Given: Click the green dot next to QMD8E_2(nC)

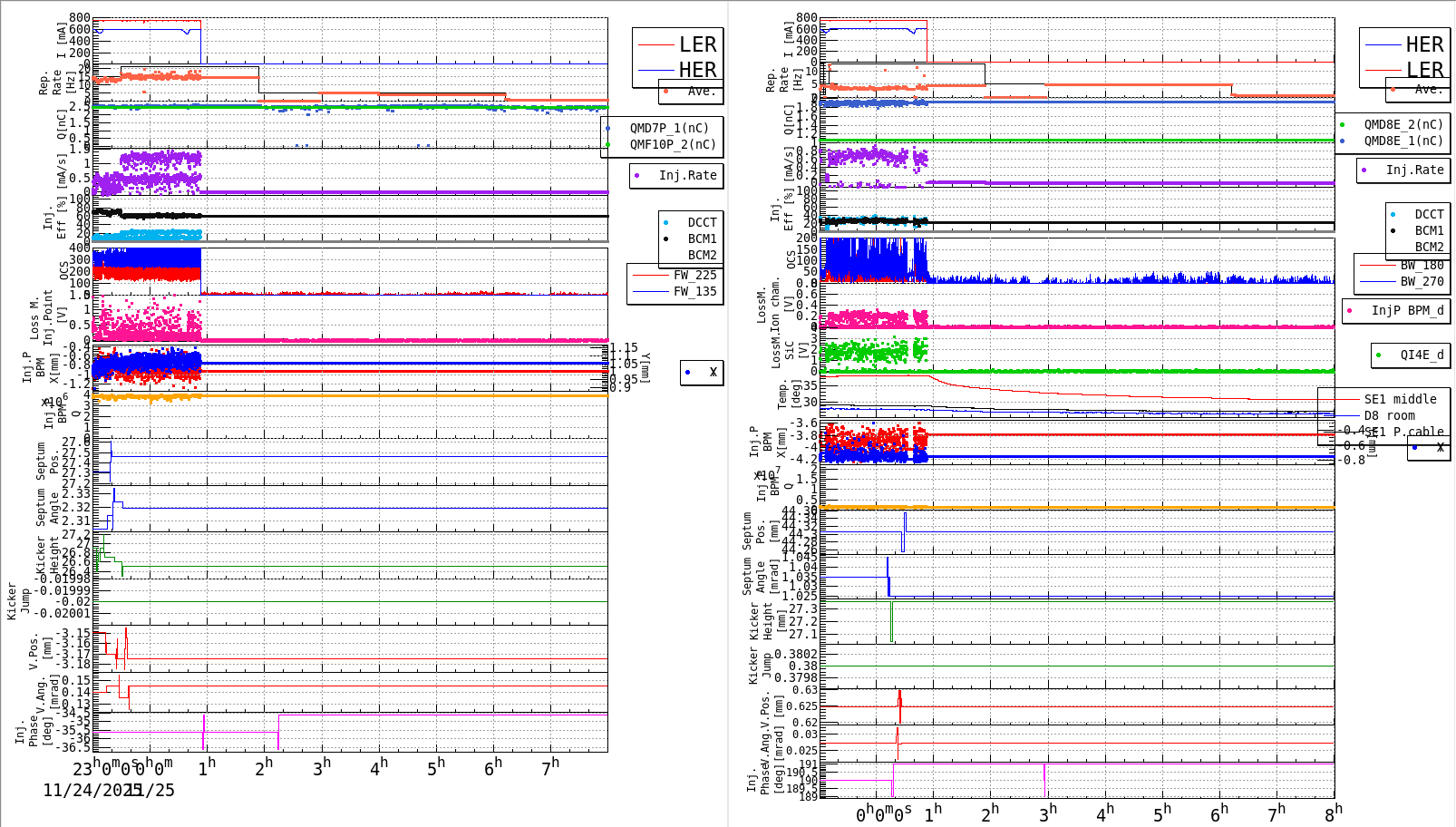Looking at the screenshot, I should 1343,125.
